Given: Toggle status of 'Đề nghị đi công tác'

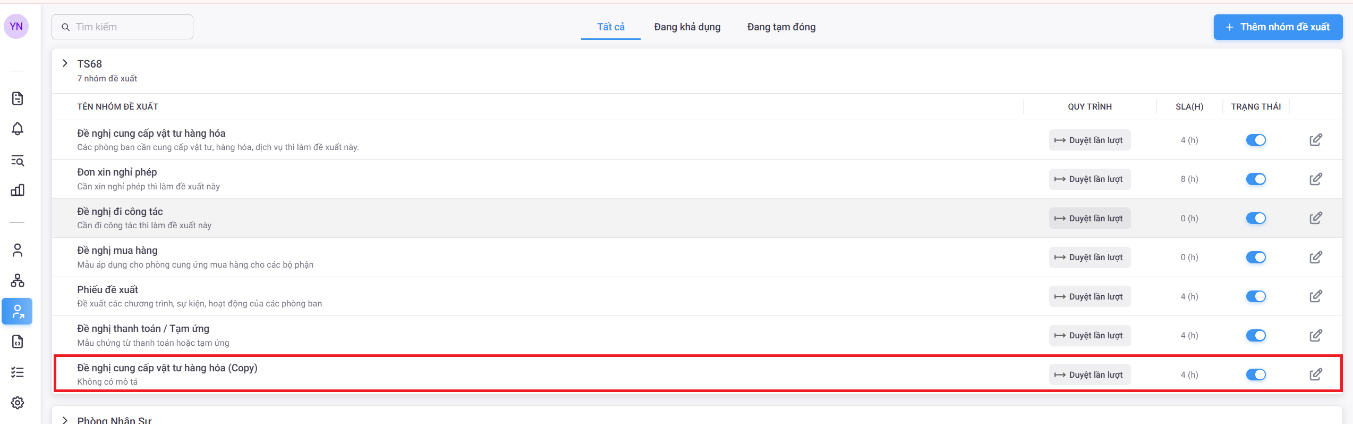Looking at the screenshot, I should pos(1255,218).
